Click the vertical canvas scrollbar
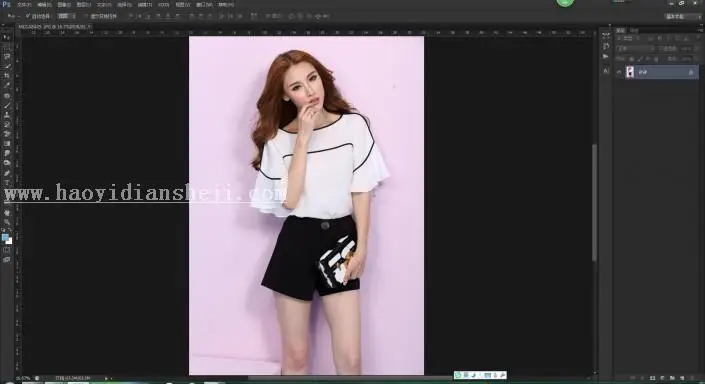This screenshot has width=705, height=384. 595,202
